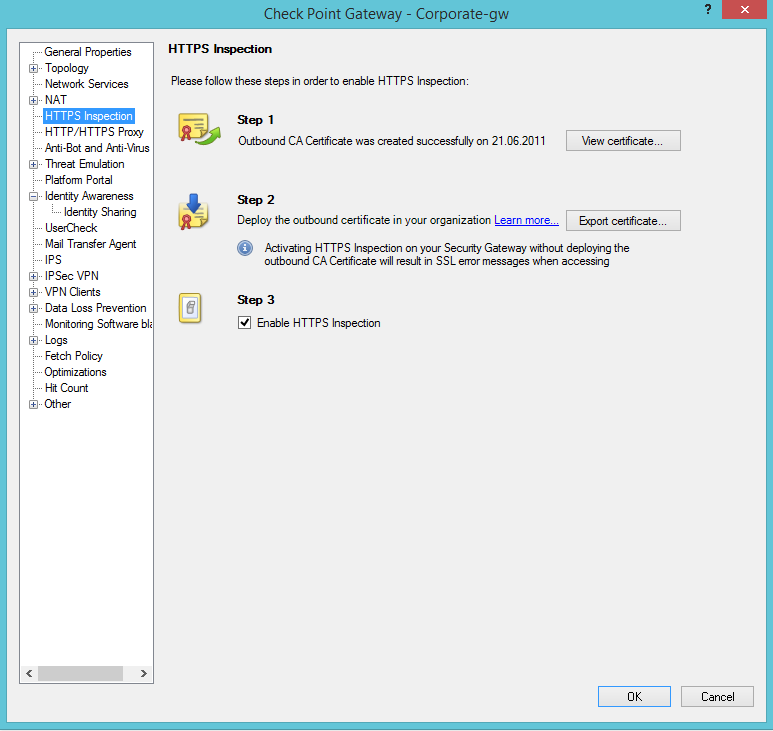This screenshot has width=773, height=731.
Task: Select Platform Portal in the tree
Action: 79,180
